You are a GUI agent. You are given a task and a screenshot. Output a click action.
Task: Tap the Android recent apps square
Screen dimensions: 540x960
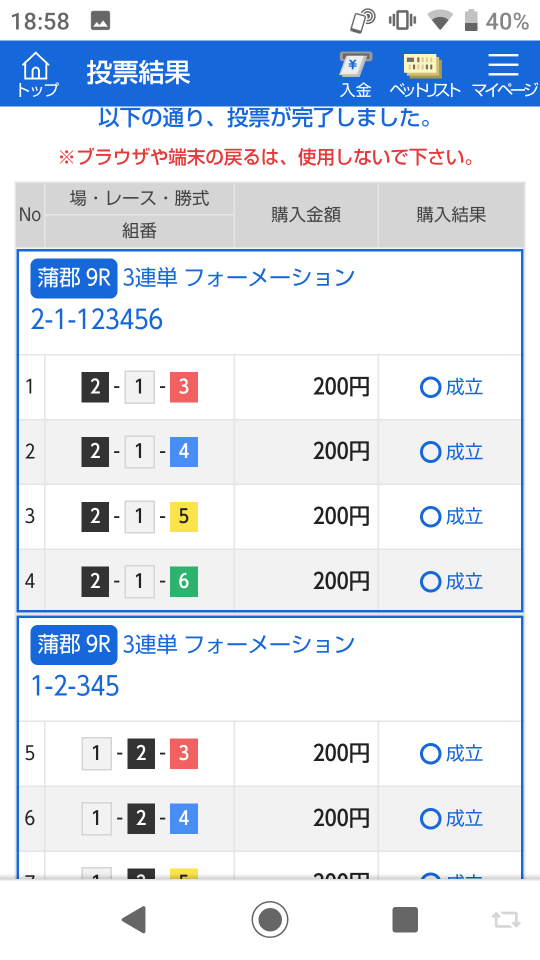pyautogui.click(x=405, y=919)
